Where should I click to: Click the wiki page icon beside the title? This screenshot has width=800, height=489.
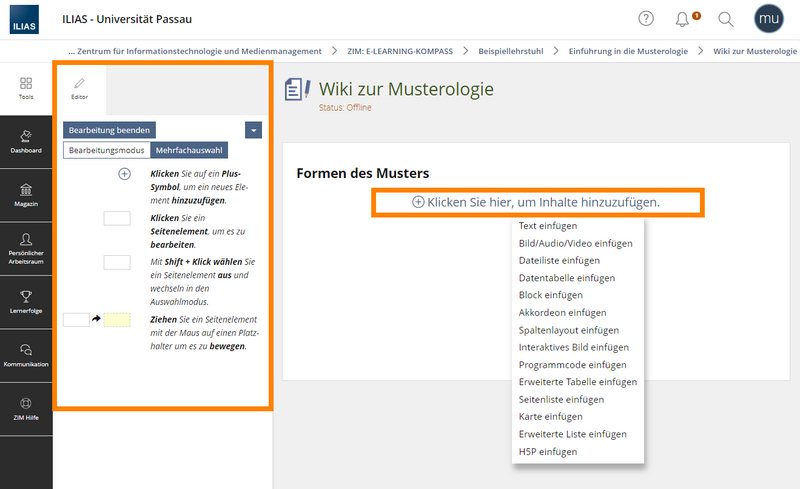coord(297,89)
